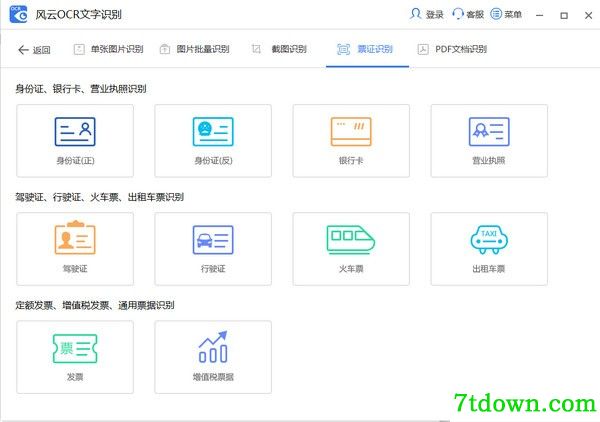Select the 发票 label
600x422 pixels.
pyautogui.click(x=75, y=377)
